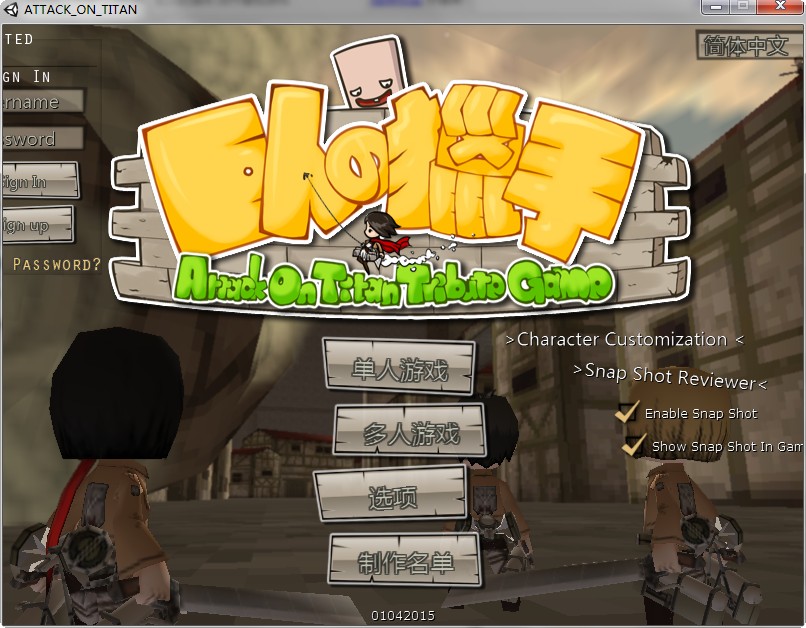Switch language via 简体中文 button
This screenshot has width=806, height=628.
coord(745,46)
